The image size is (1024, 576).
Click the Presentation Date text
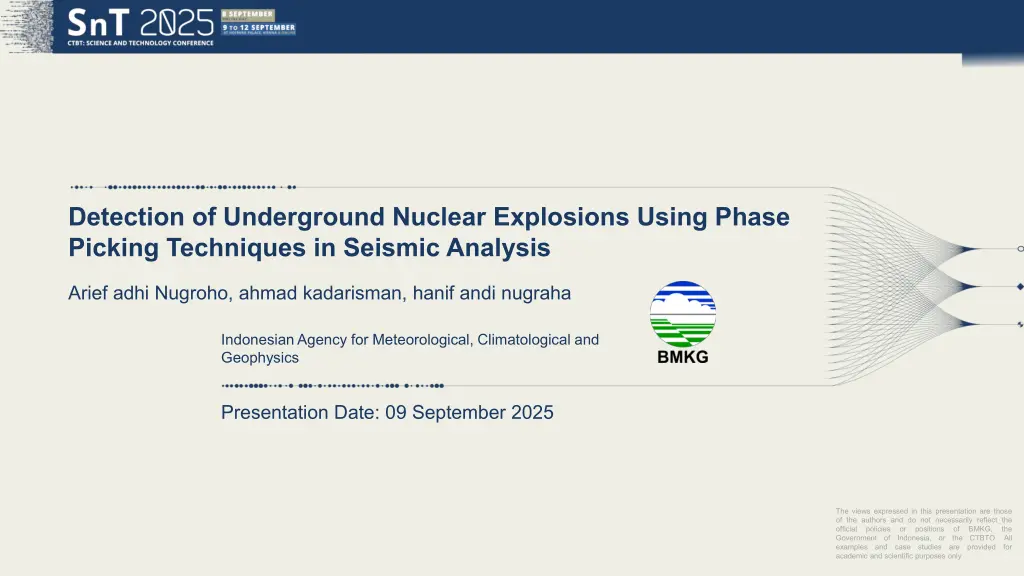pos(386,412)
